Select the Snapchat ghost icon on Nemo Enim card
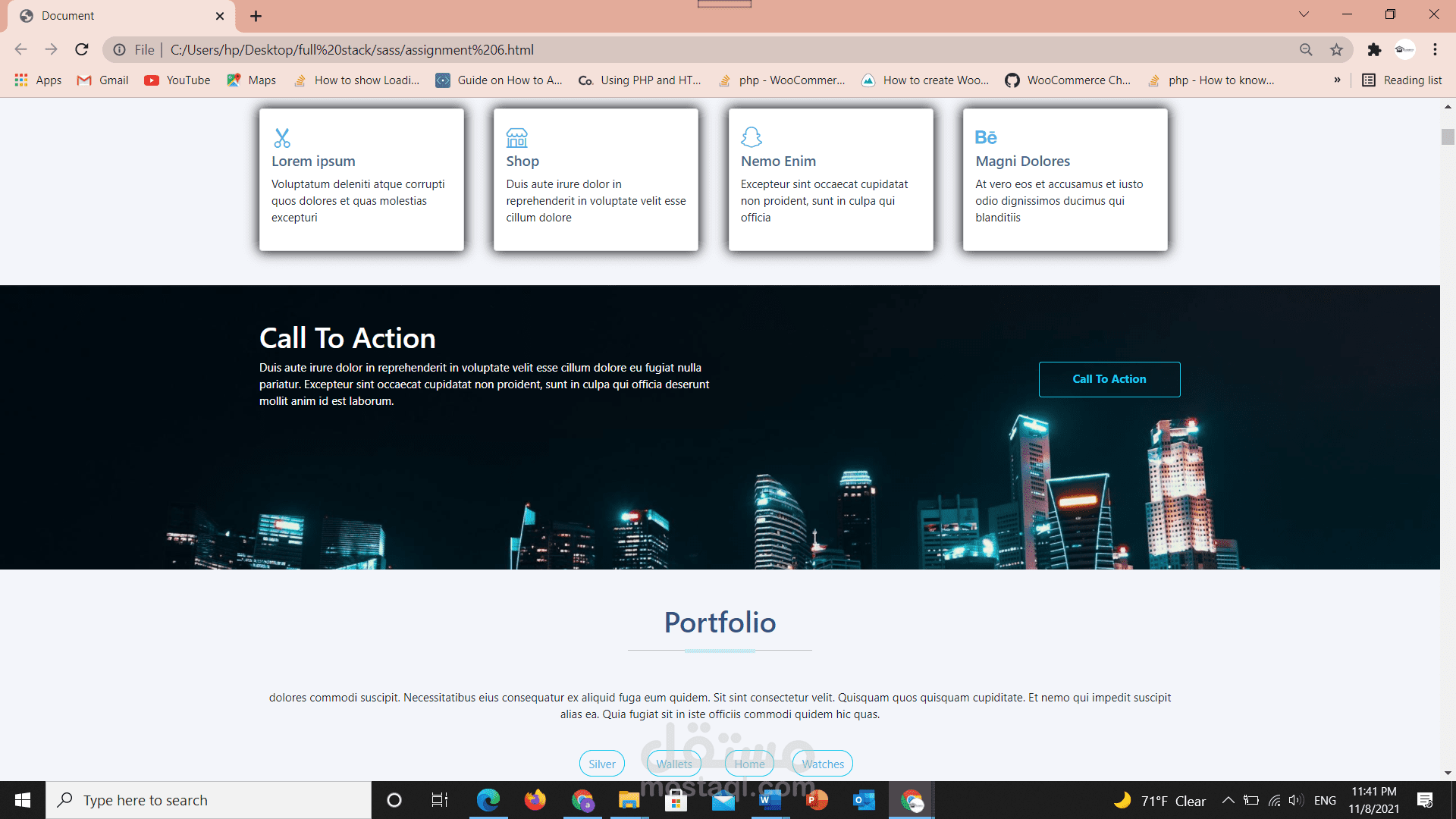The image size is (1456, 819). tap(752, 137)
